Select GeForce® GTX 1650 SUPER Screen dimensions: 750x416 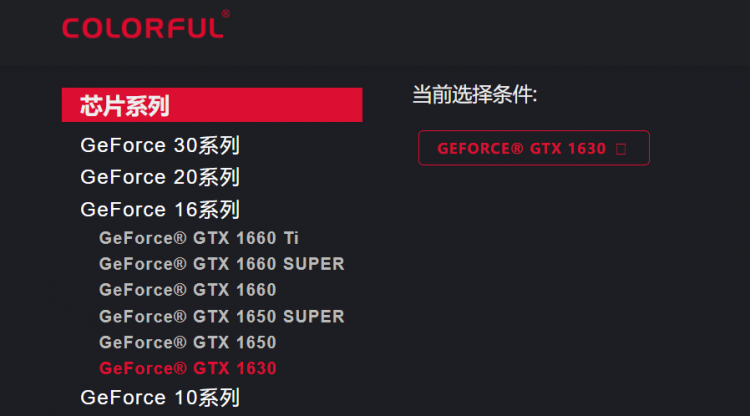click(x=221, y=316)
